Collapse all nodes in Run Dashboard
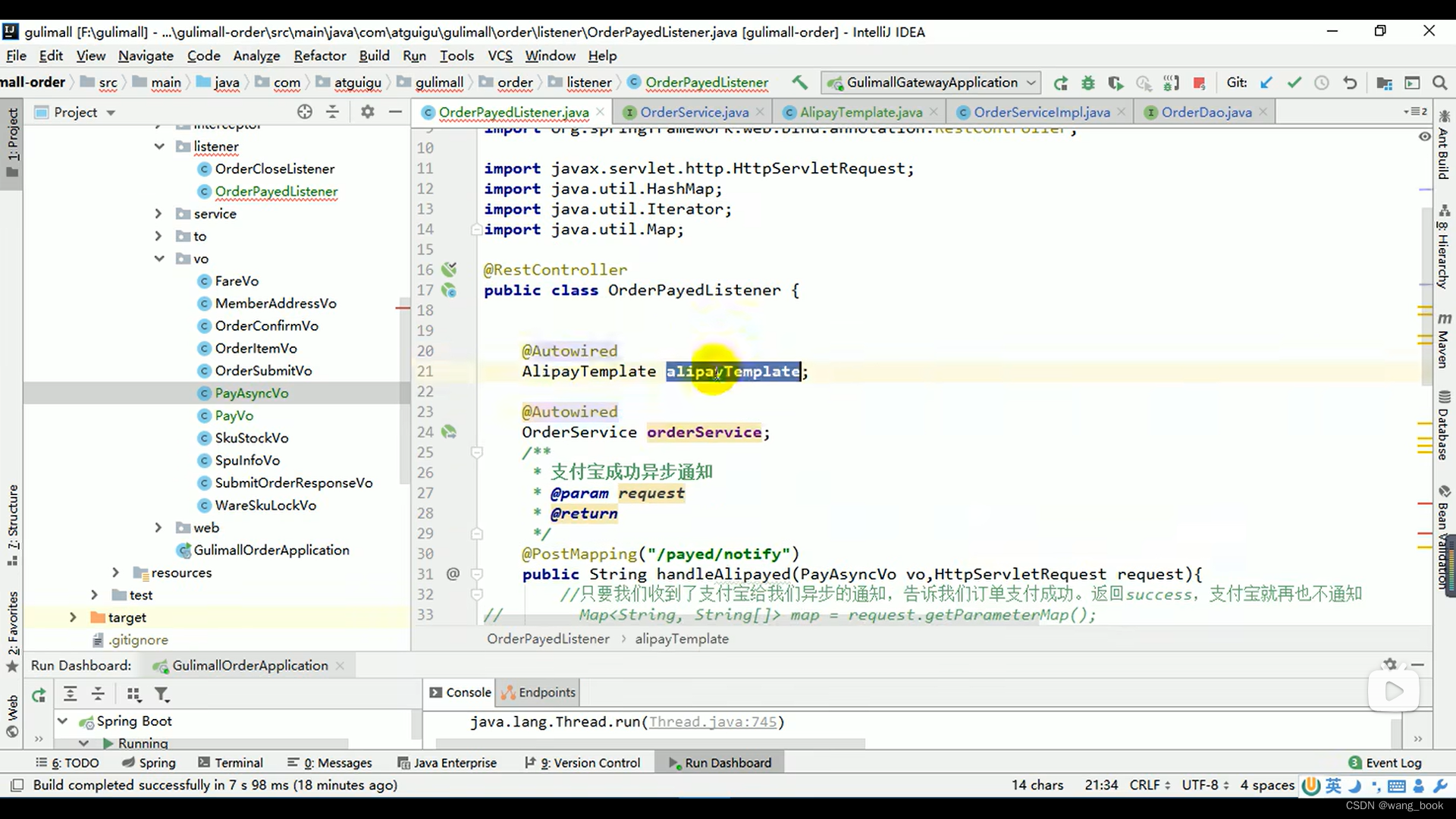This screenshot has height=819, width=1456. (98, 694)
